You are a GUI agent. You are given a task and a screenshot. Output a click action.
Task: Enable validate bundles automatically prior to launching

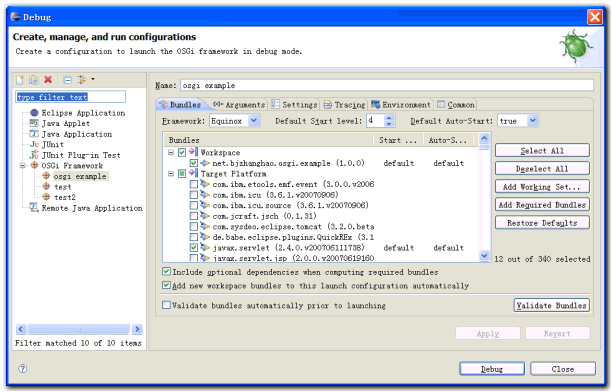pos(167,305)
